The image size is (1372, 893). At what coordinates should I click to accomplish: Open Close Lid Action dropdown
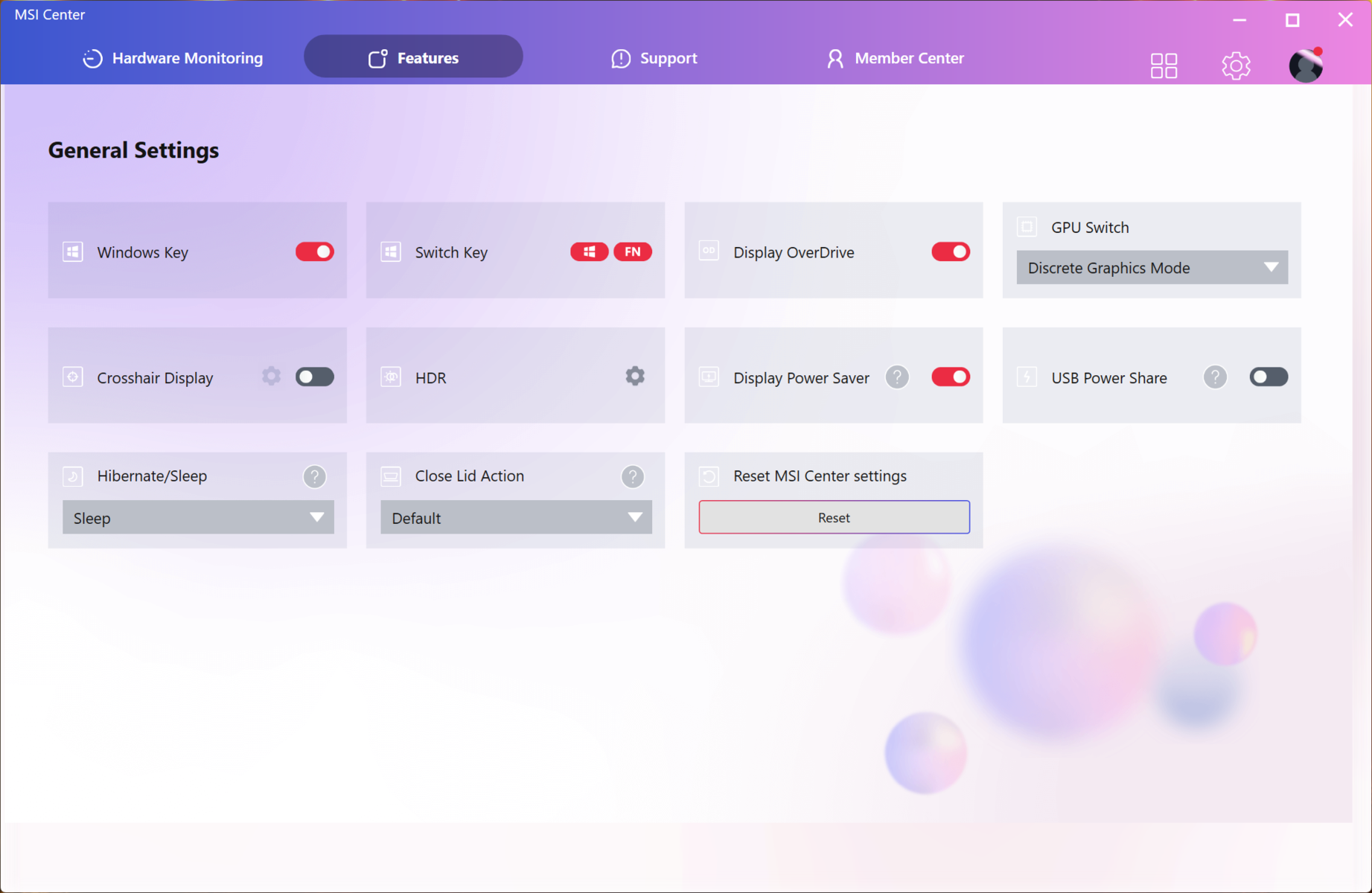point(516,518)
